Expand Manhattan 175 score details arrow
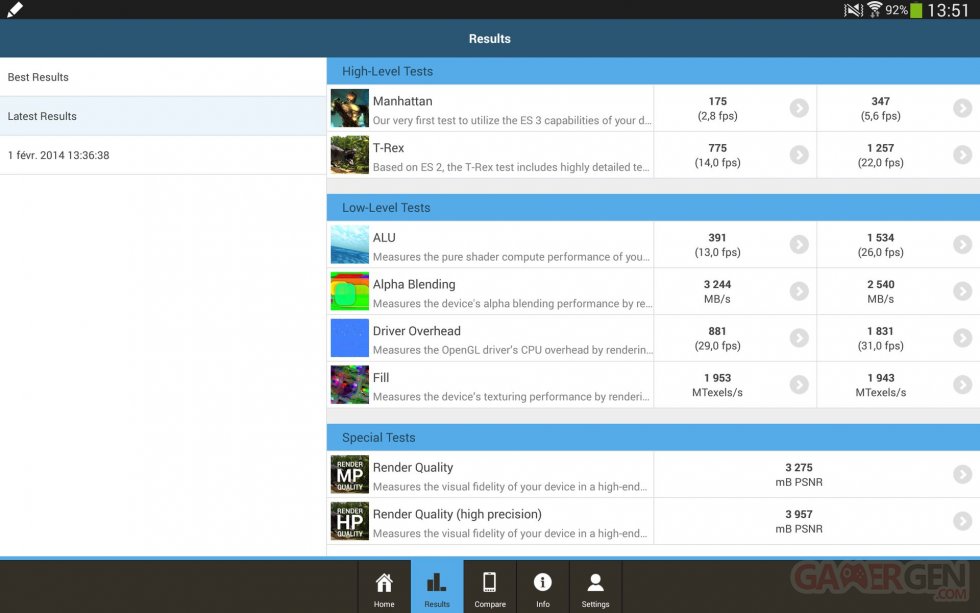Screen dimensions: 980x613 [798, 108]
